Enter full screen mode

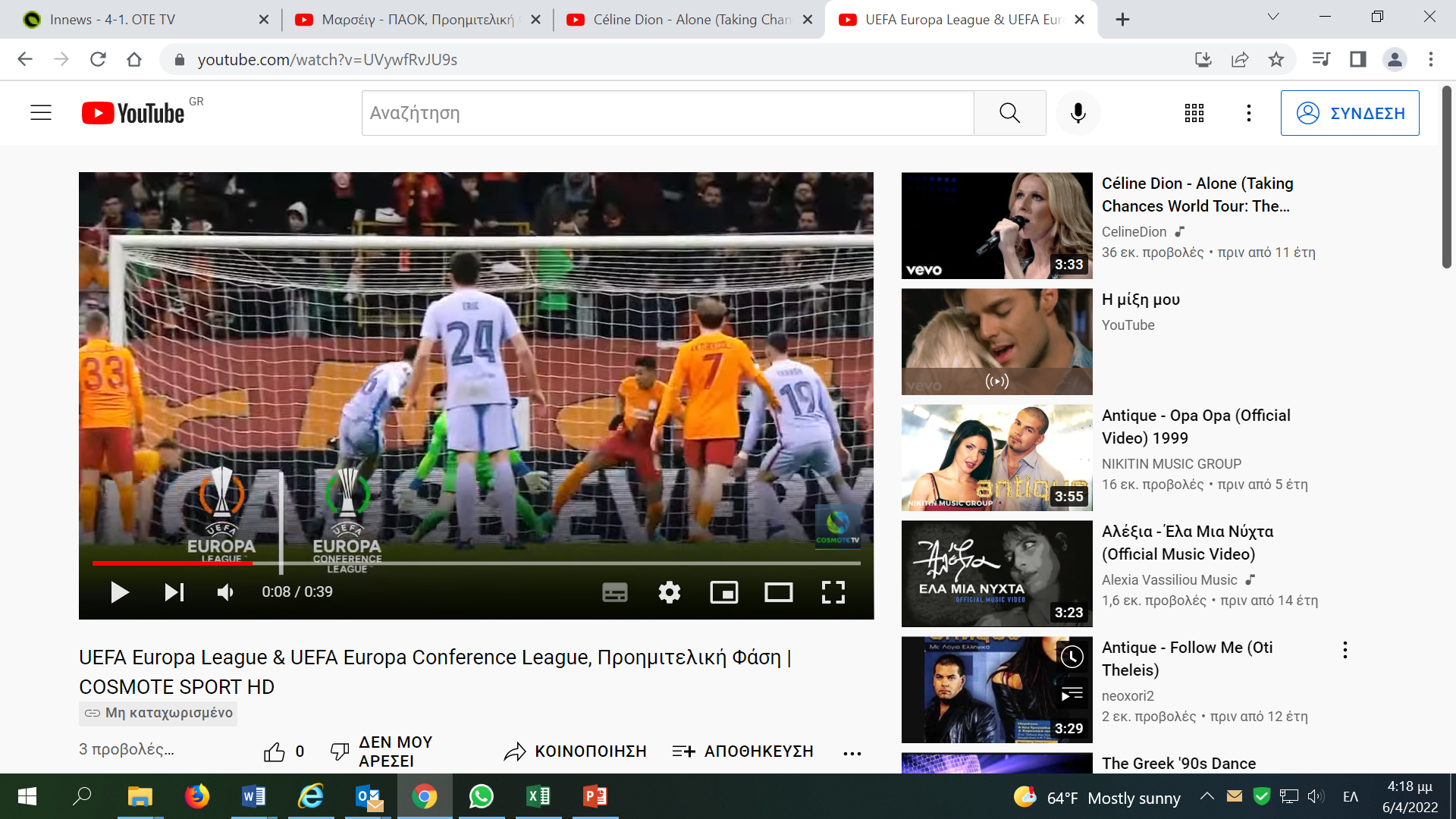(x=833, y=592)
